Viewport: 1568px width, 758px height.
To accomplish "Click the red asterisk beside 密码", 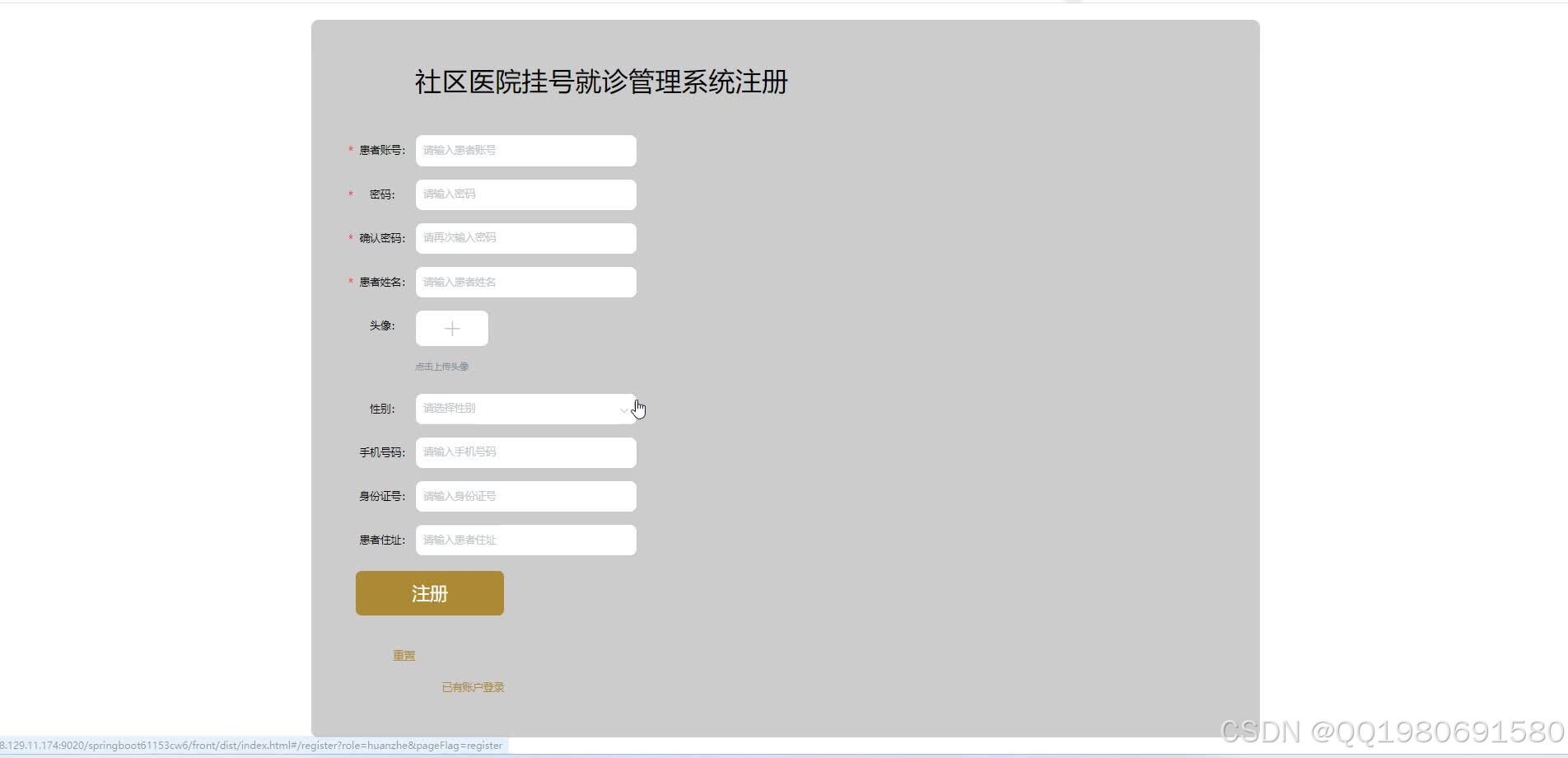I will coord(349,194).
